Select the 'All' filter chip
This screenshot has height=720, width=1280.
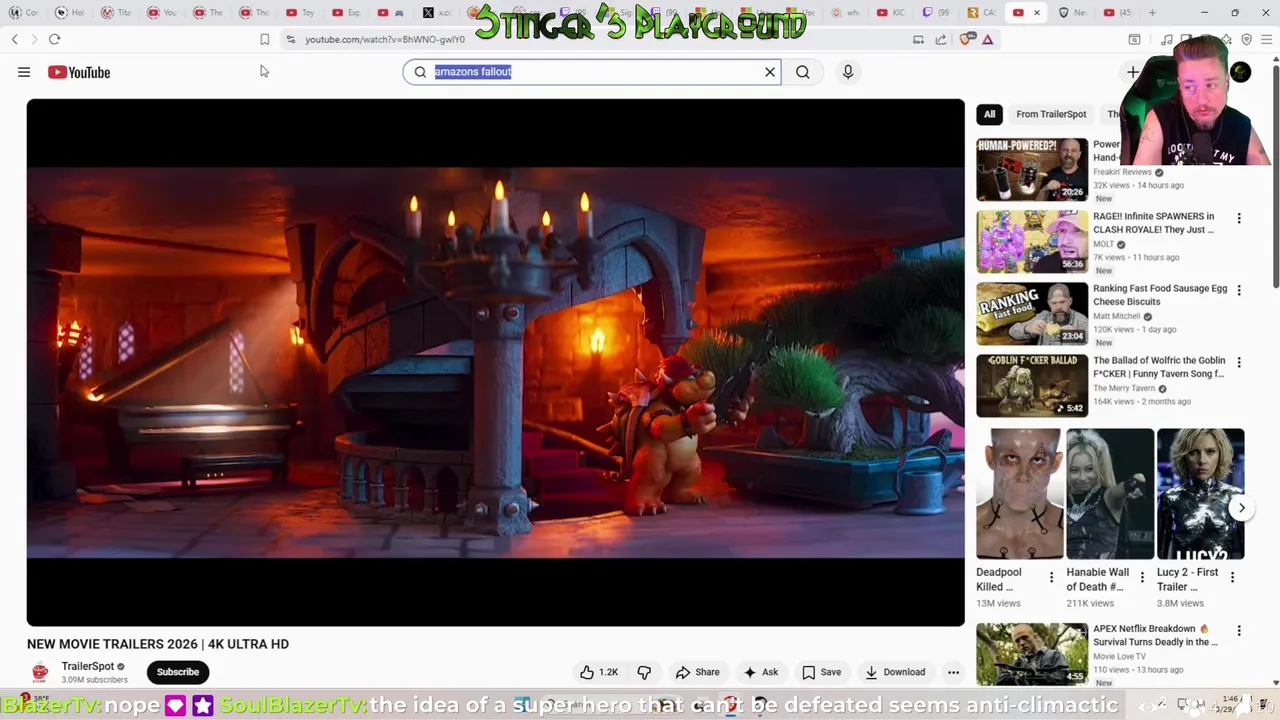point(989,114)
